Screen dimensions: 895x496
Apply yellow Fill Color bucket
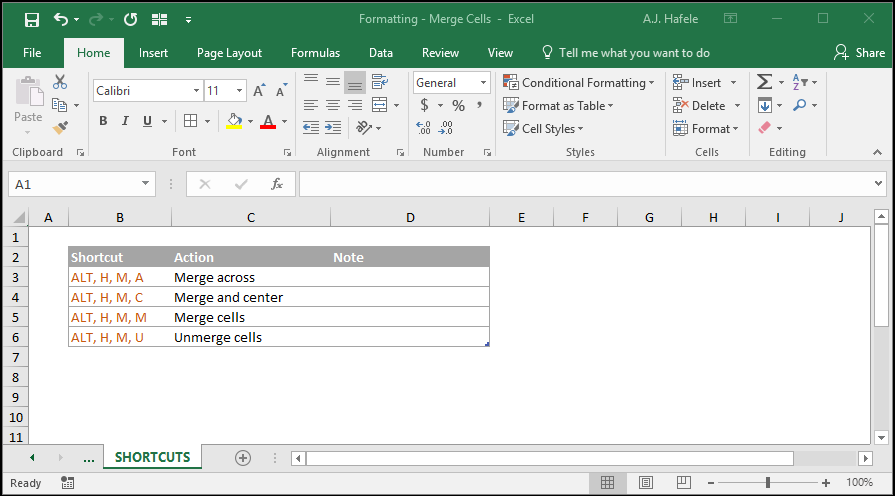234,121
